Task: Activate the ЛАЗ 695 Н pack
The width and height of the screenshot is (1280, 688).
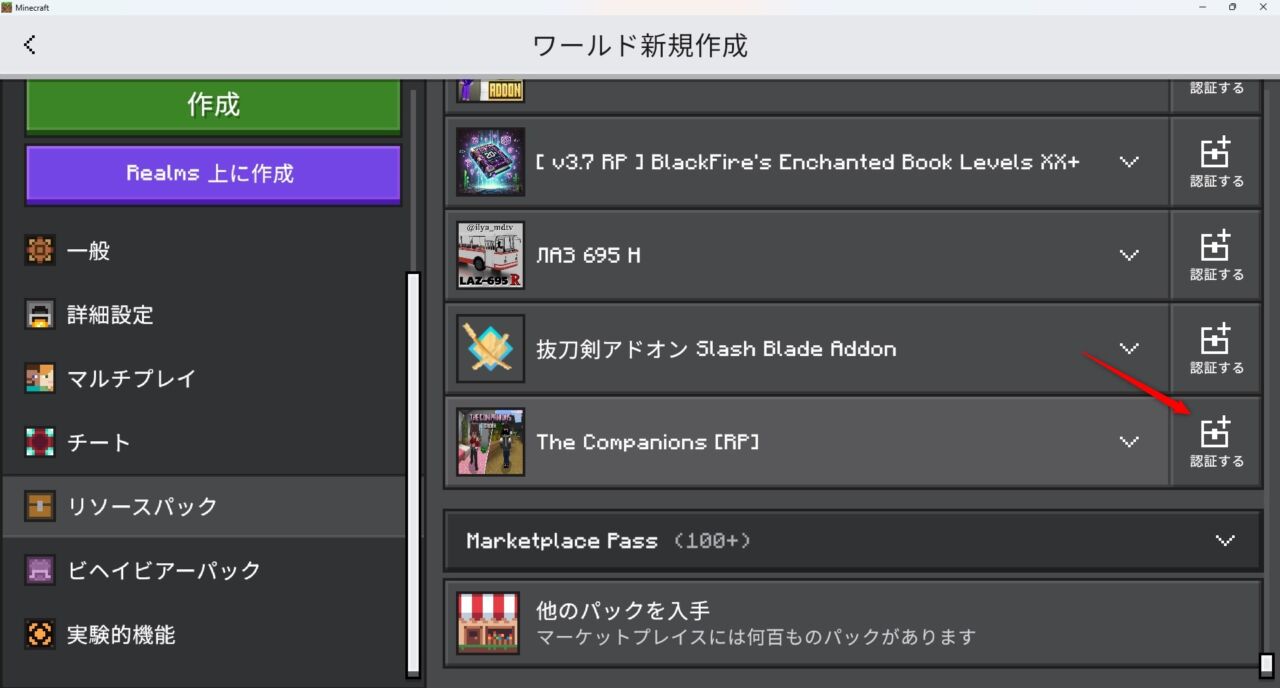Action: 1216,255
